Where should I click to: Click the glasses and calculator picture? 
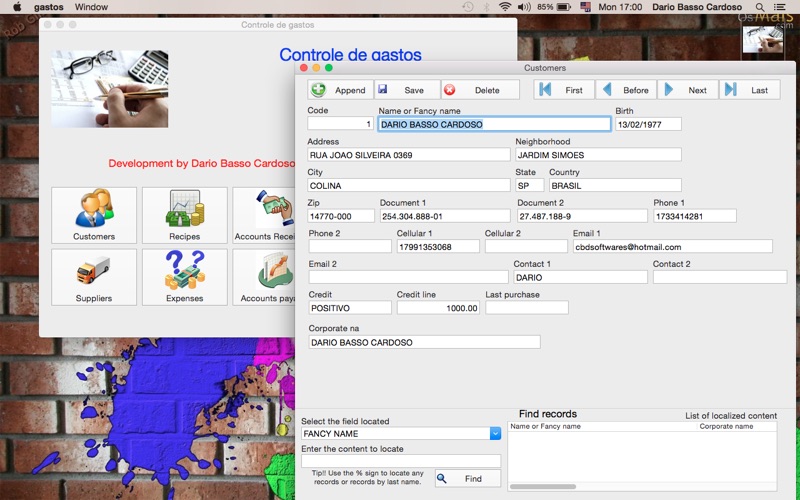click(x=110, y=89)
